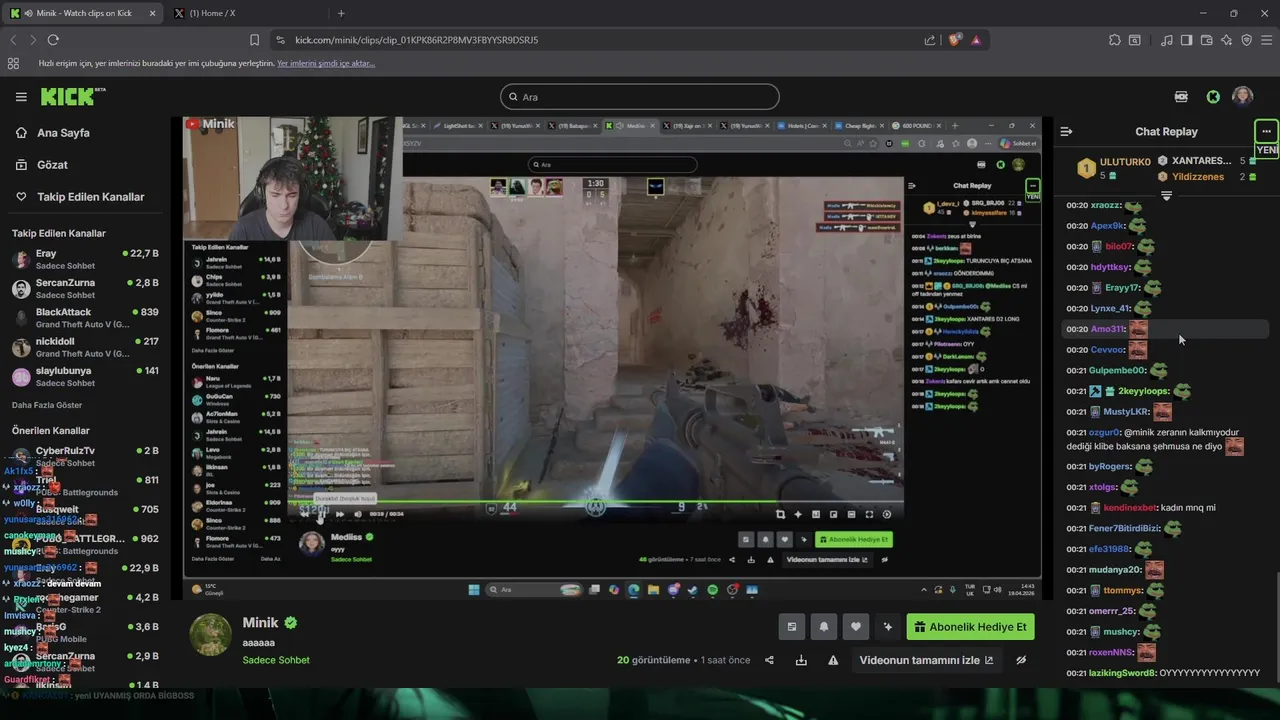Click the kick.com address bar URL
Screen dimensions: 1280x720
(x=417, y=40)
